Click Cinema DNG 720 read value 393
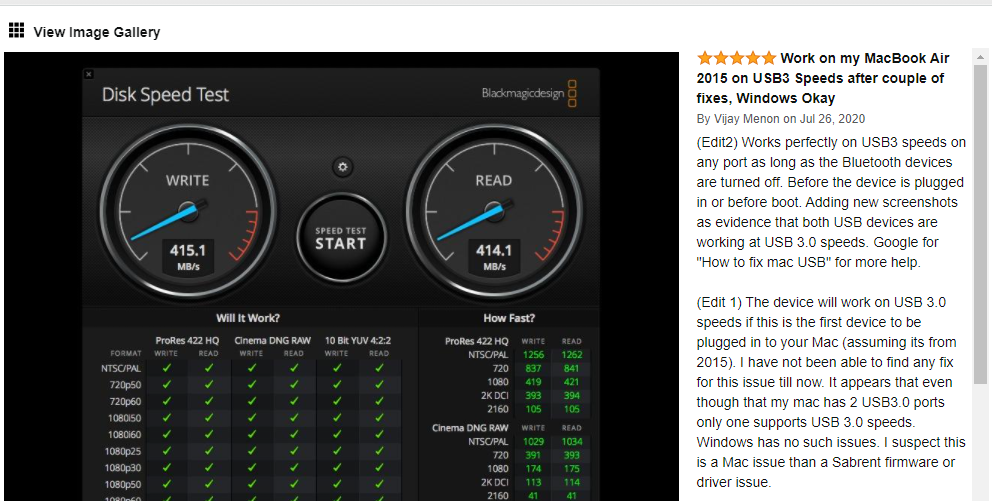992x501 pixels. [x=571, y=455]
